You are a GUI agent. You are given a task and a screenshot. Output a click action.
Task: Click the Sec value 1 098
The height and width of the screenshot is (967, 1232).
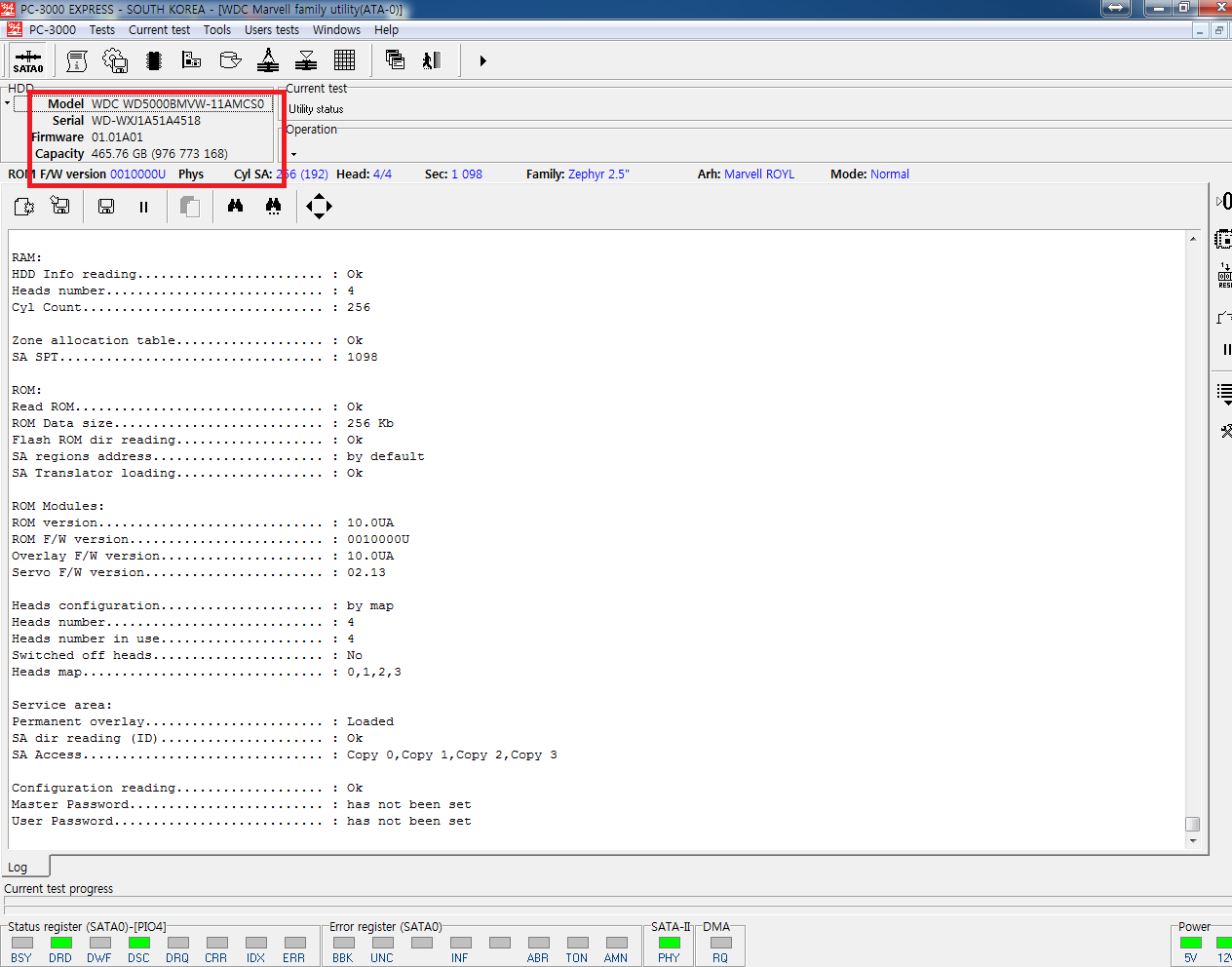pyautogui.click(x=467, y=174)
